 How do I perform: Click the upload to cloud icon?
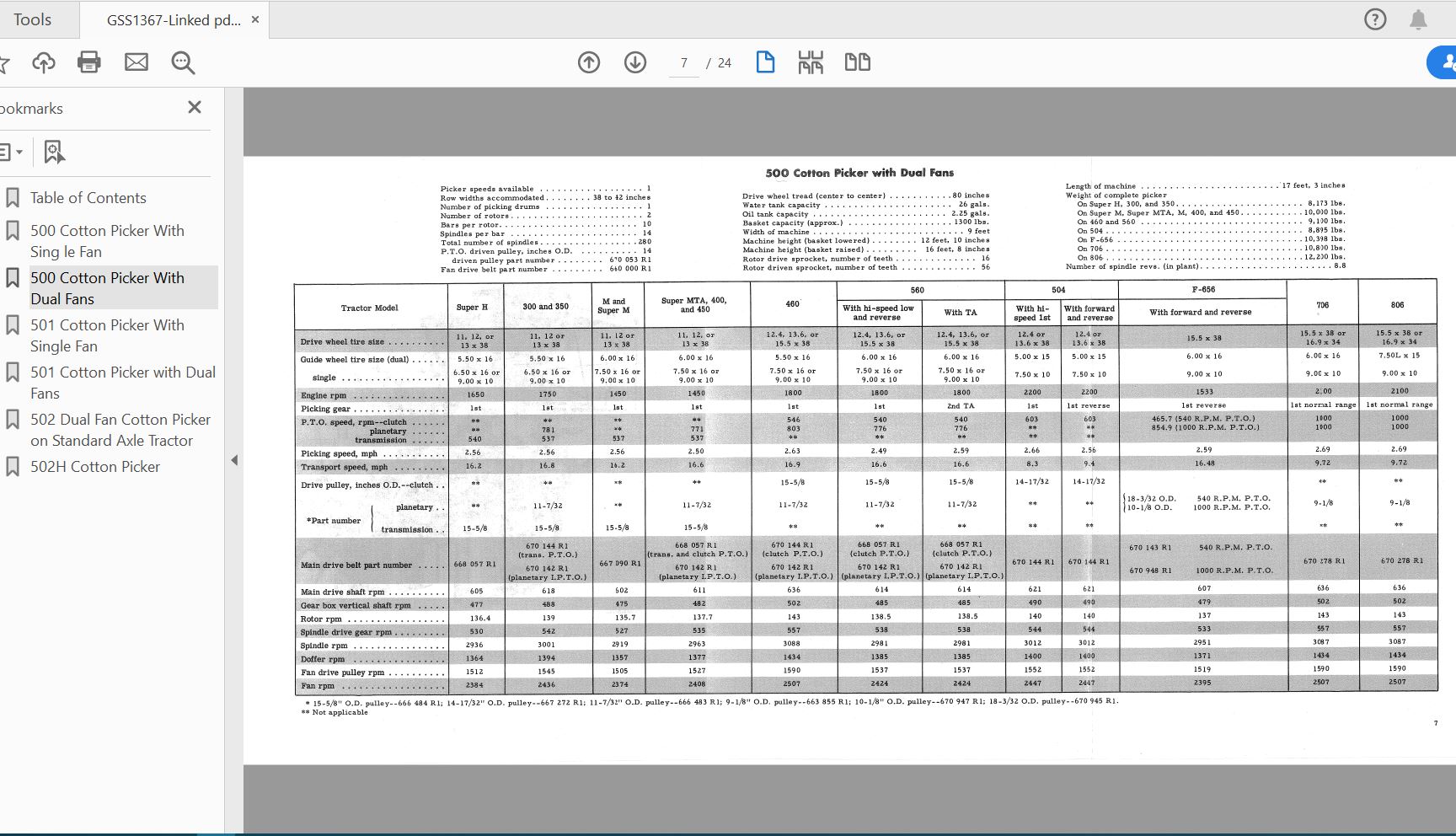click(x=44, y=62)
